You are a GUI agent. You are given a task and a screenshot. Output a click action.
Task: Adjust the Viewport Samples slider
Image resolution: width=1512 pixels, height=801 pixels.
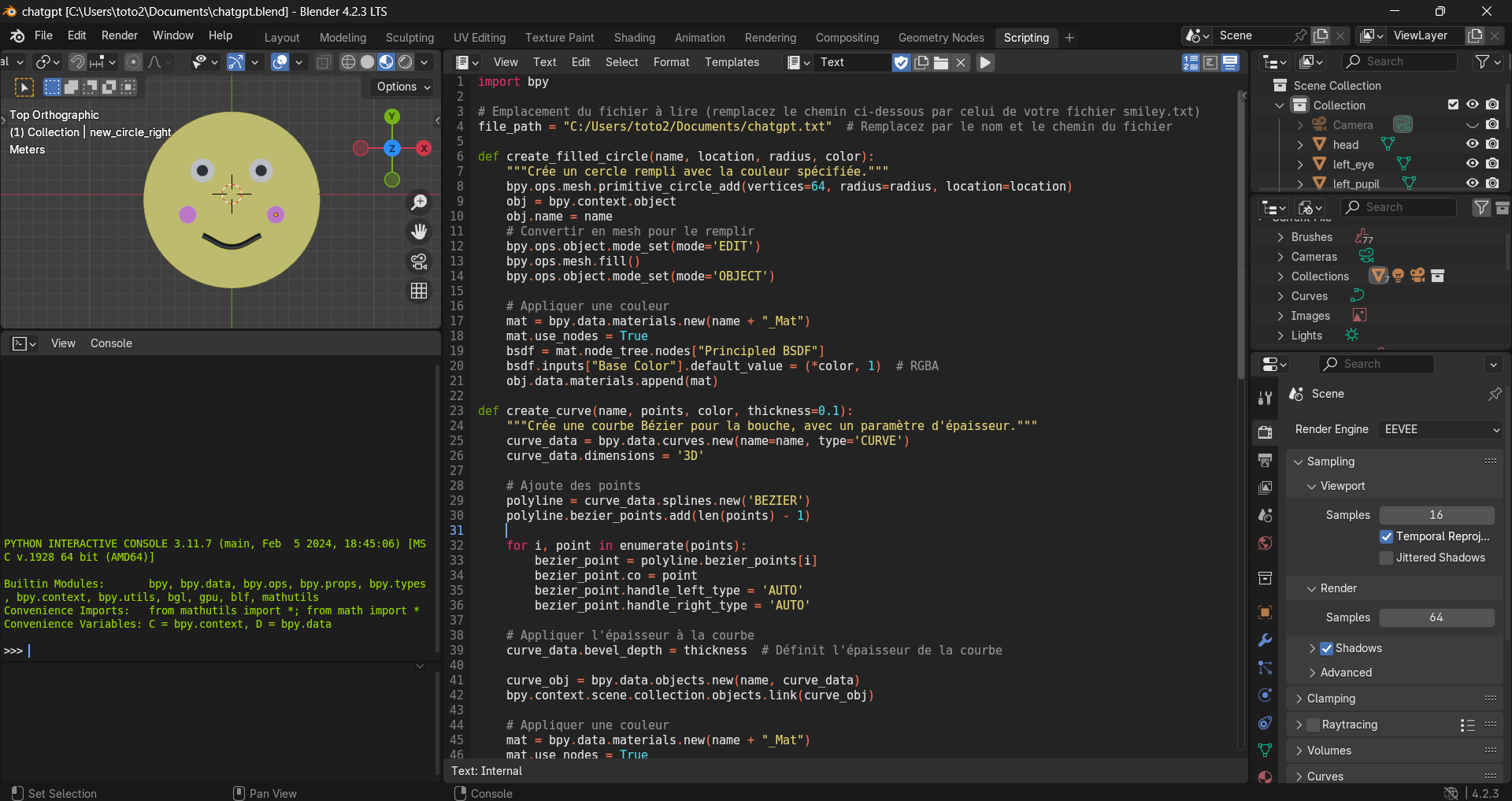[1436, 515]
